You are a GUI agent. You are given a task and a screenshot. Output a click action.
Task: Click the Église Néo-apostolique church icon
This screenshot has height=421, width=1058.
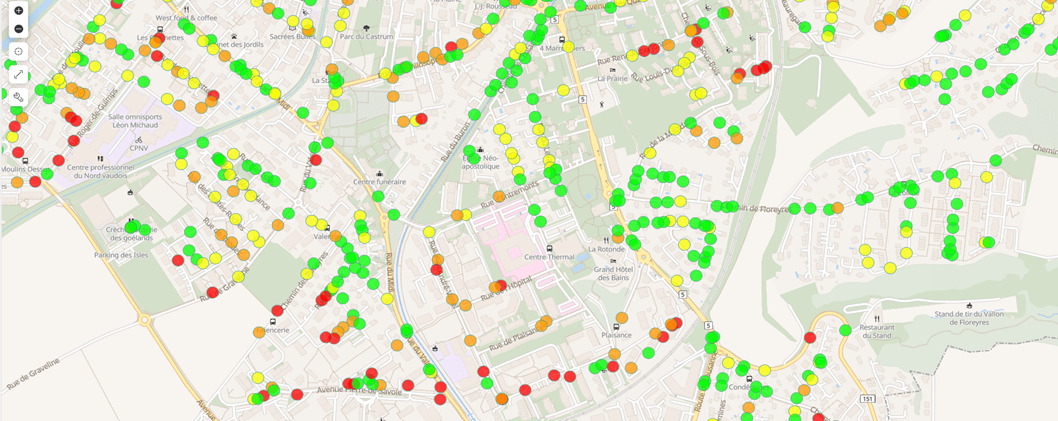coord(480,150)
